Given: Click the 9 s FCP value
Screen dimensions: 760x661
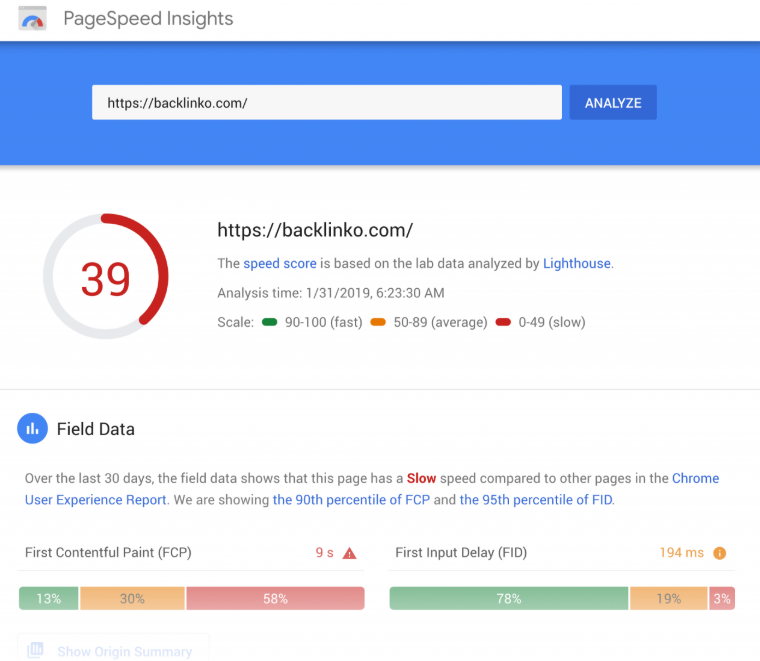Looking at the screenshot, I should pos(324,552).
